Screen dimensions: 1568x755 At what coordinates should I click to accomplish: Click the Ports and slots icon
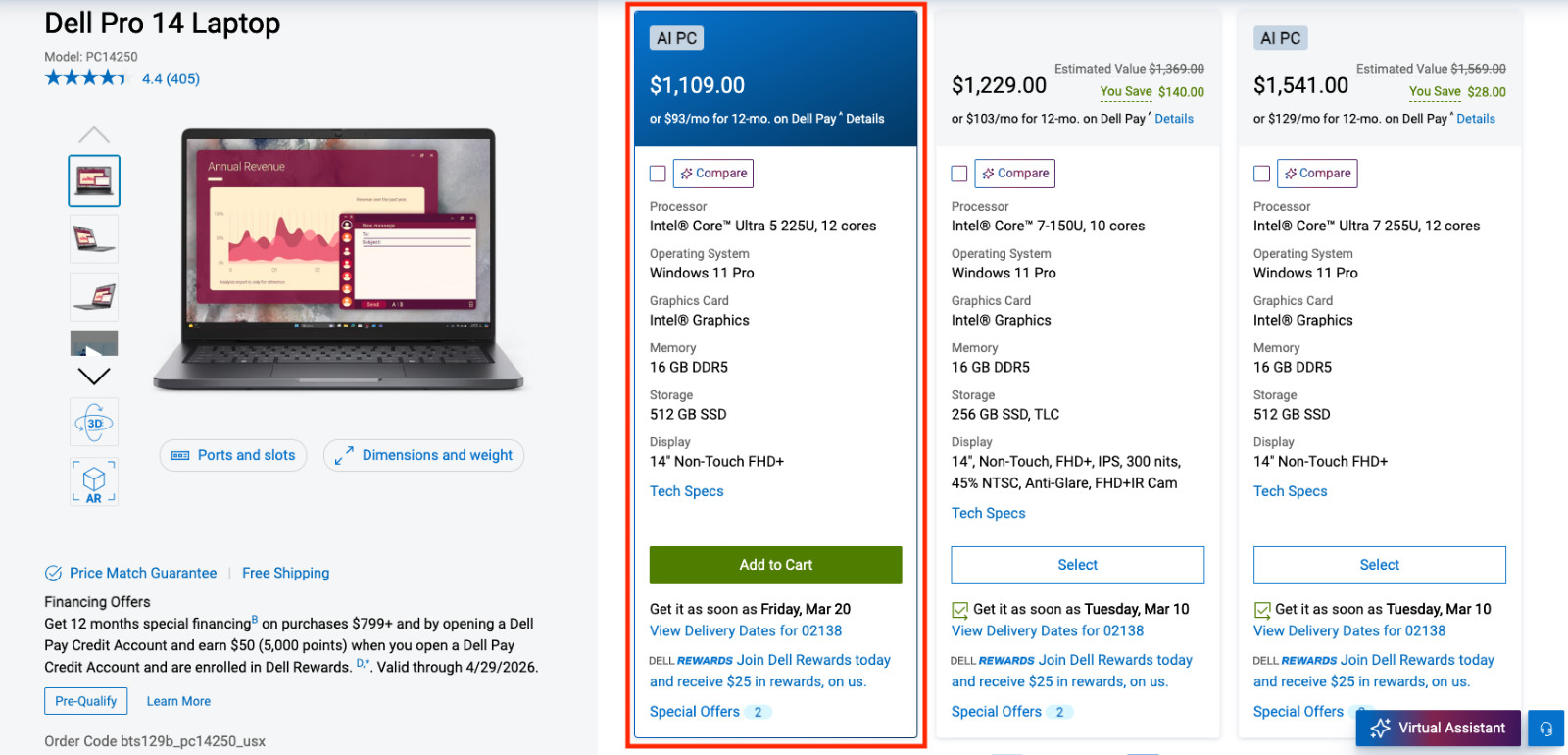click(180, 455)
